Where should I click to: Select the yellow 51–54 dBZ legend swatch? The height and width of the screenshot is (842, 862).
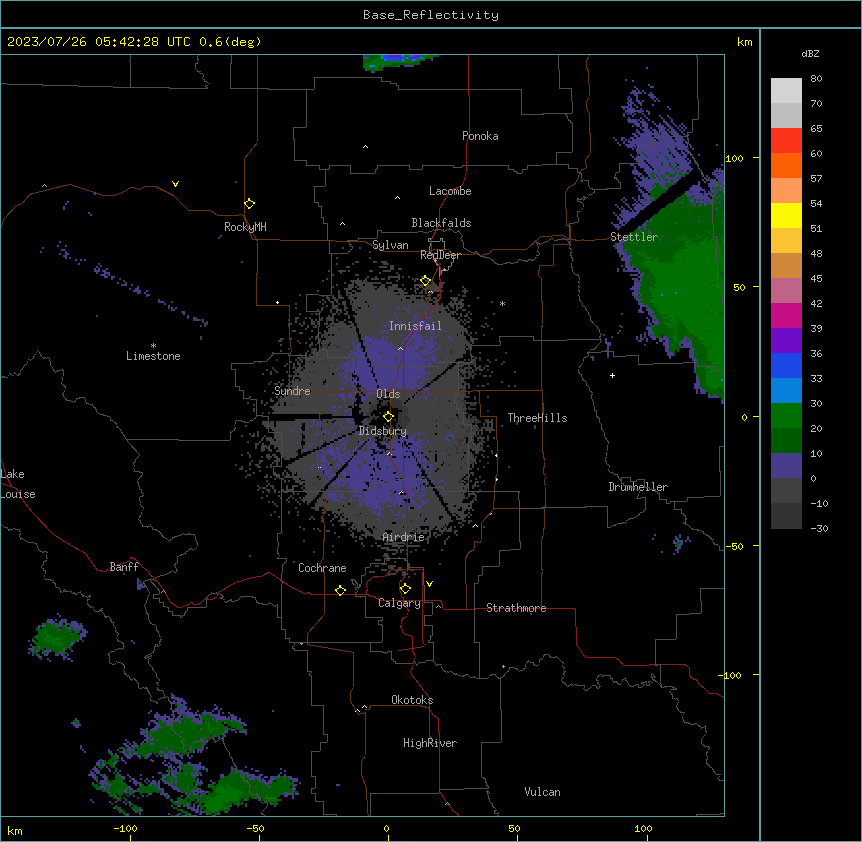tap(786, 215)
